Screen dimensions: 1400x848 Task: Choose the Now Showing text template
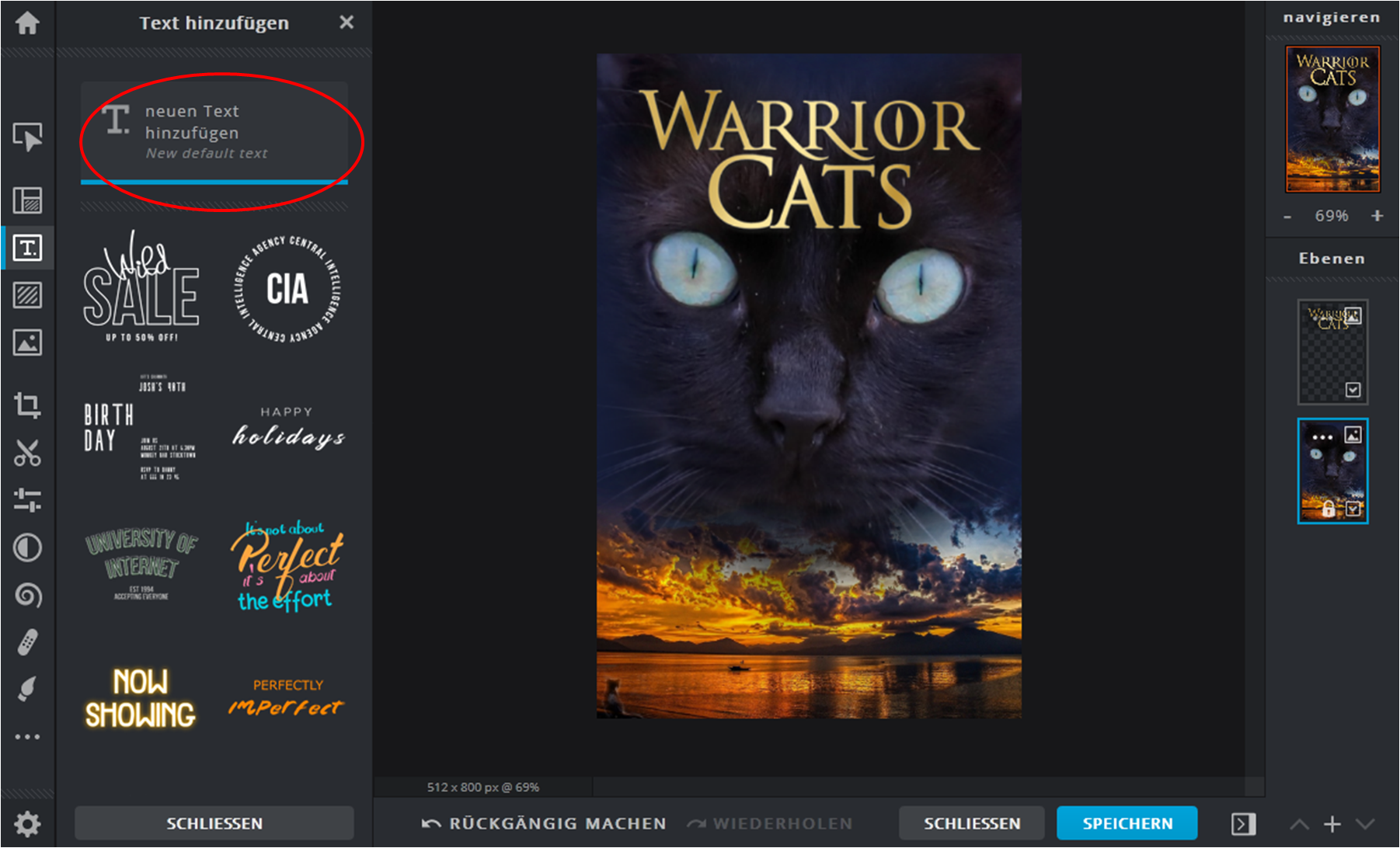141,698
